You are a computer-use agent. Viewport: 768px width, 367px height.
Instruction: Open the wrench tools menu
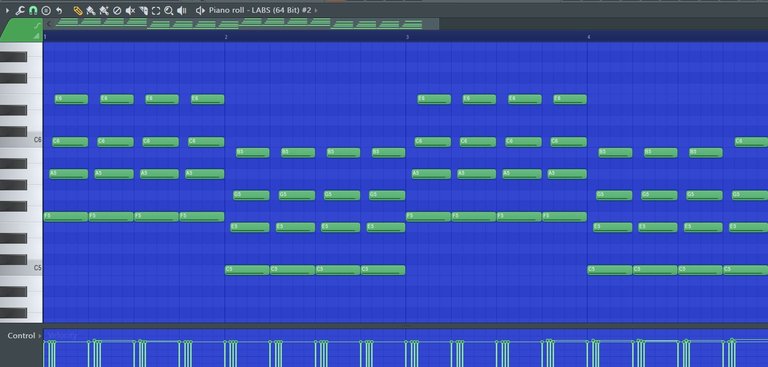pyautogui.click(x=20, y=10)
